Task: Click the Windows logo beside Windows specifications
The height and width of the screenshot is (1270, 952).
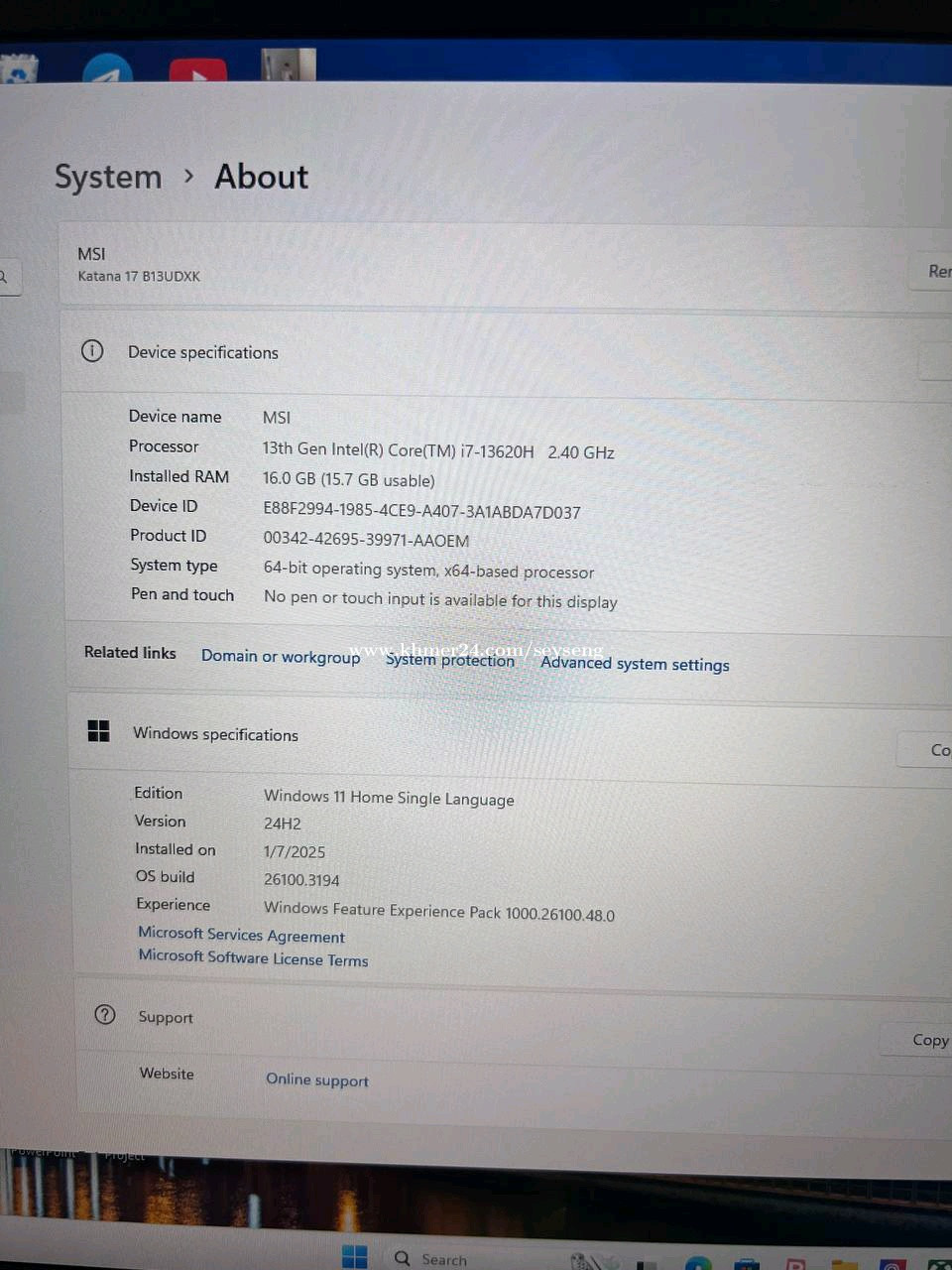Action: point(99,731)
